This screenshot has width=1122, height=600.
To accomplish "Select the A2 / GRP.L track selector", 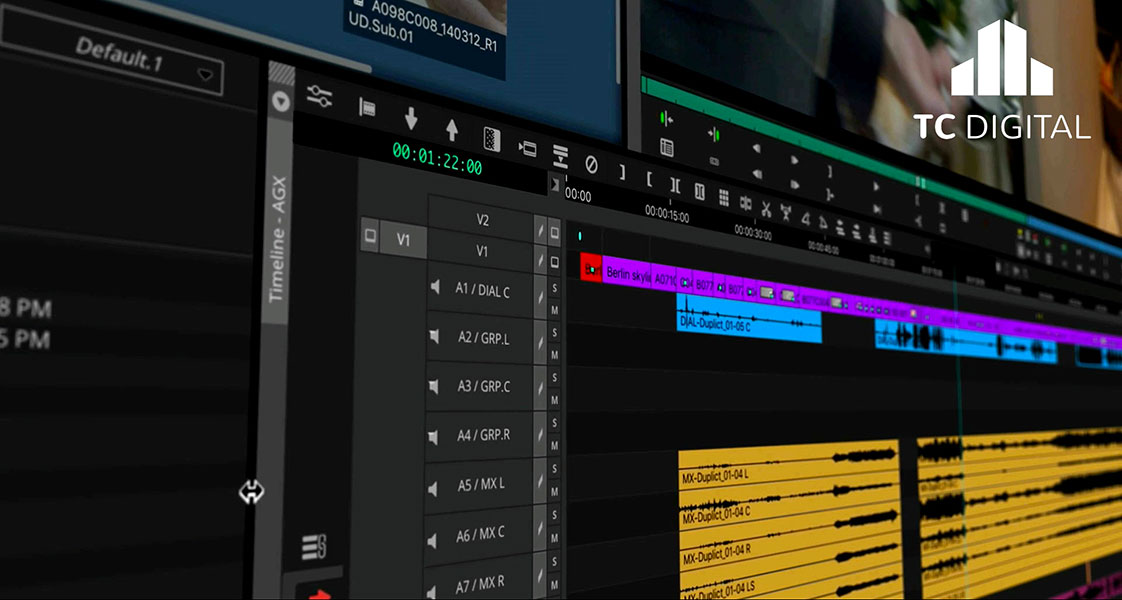I will tap(479, 338).
